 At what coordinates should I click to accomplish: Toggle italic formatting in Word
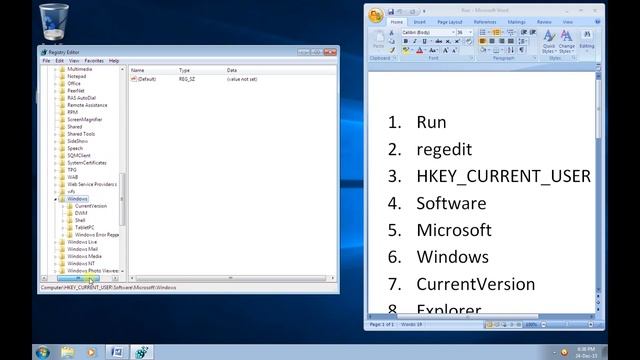(415, 41)
